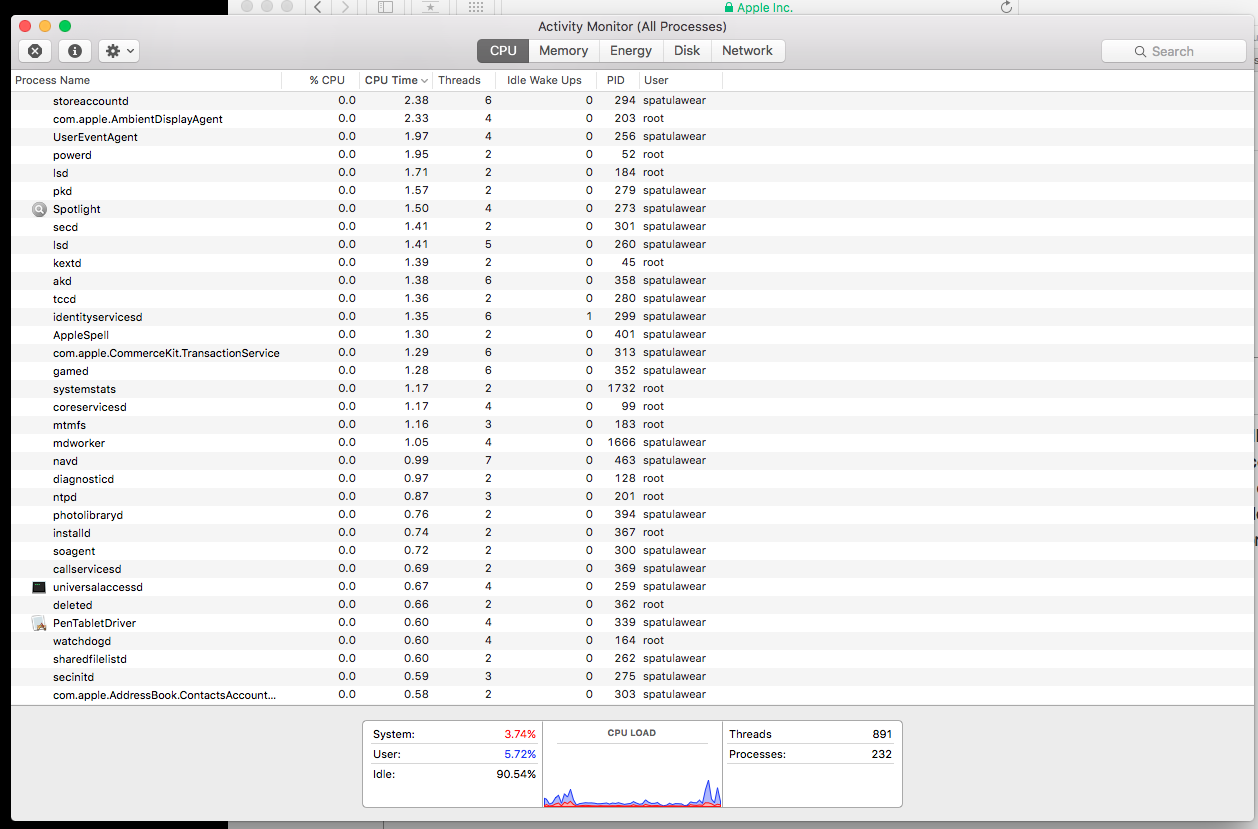Click the CPU Load graph
The height and width of the screenshot is (829, 1258).
pyautogui.click(x=632, y=764)
